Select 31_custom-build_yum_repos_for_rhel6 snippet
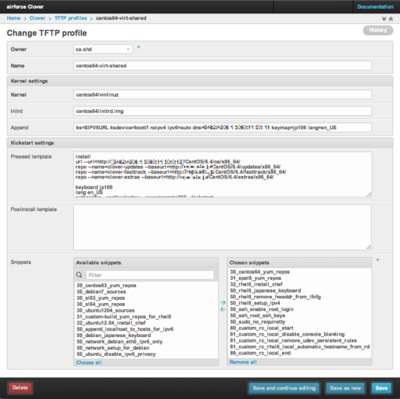 [124, 317]
